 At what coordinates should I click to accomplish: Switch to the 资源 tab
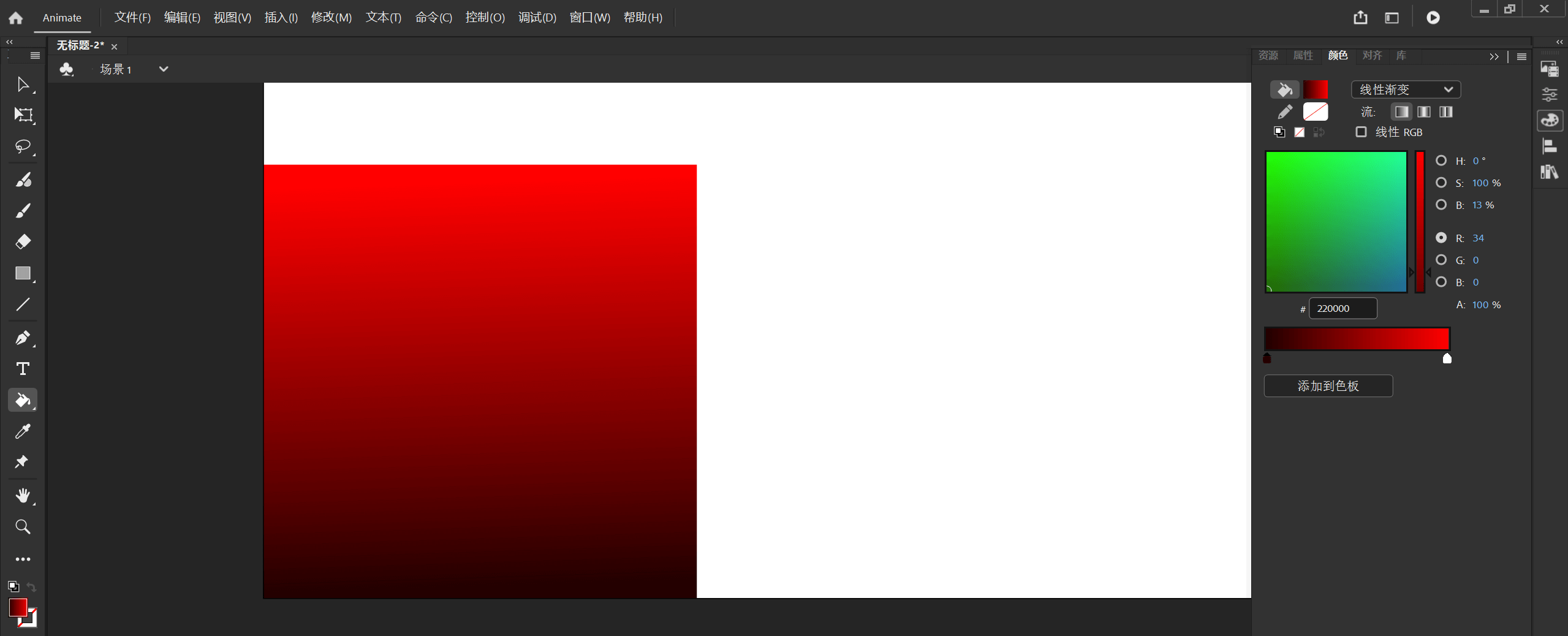pyautogui.click(x=1268, y=56)
